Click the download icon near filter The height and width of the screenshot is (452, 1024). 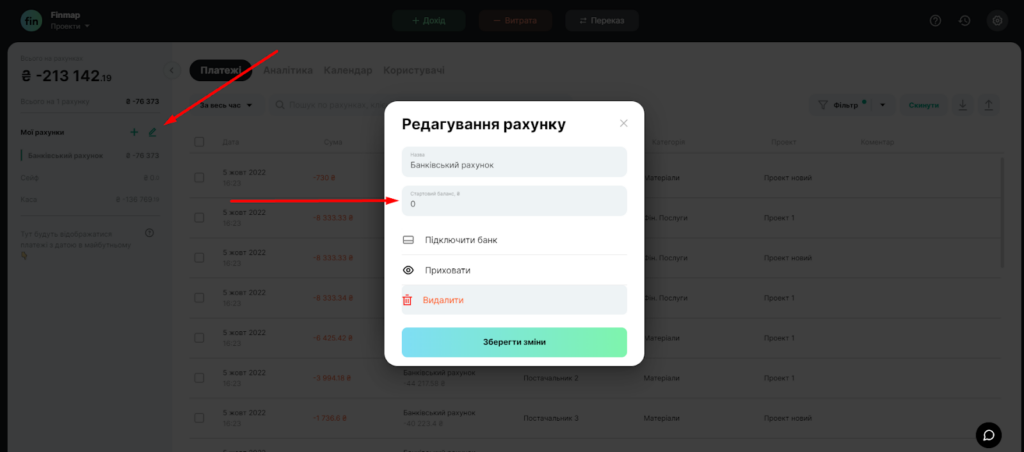tap(962, 105)
